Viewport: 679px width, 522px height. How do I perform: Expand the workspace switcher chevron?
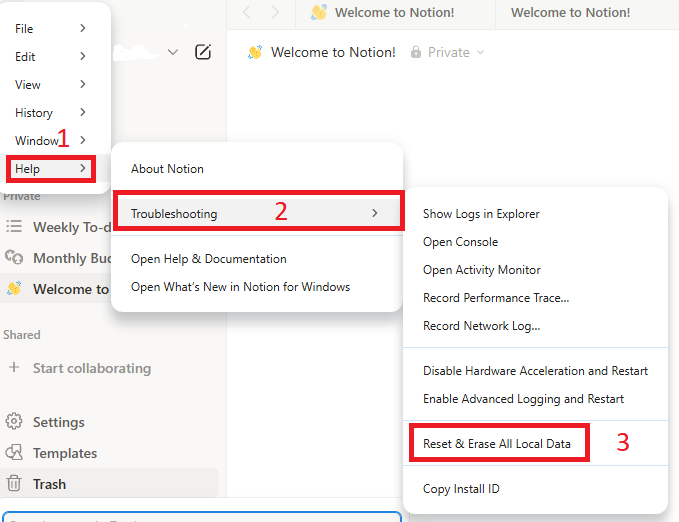coord(173,52)
